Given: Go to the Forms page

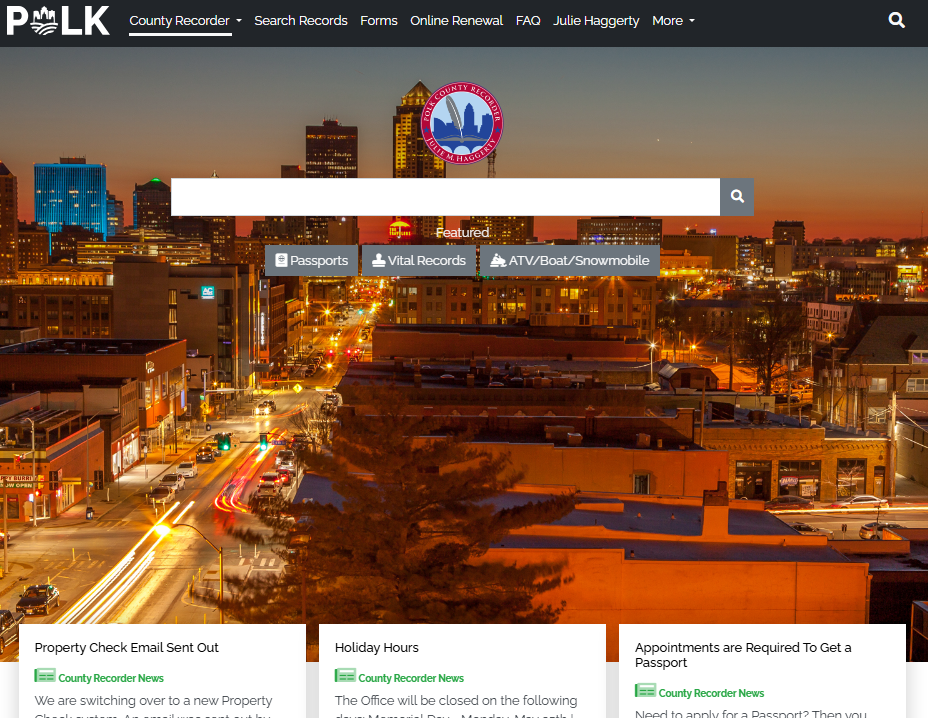Looking at the screenshot, I should click(379, 21).
